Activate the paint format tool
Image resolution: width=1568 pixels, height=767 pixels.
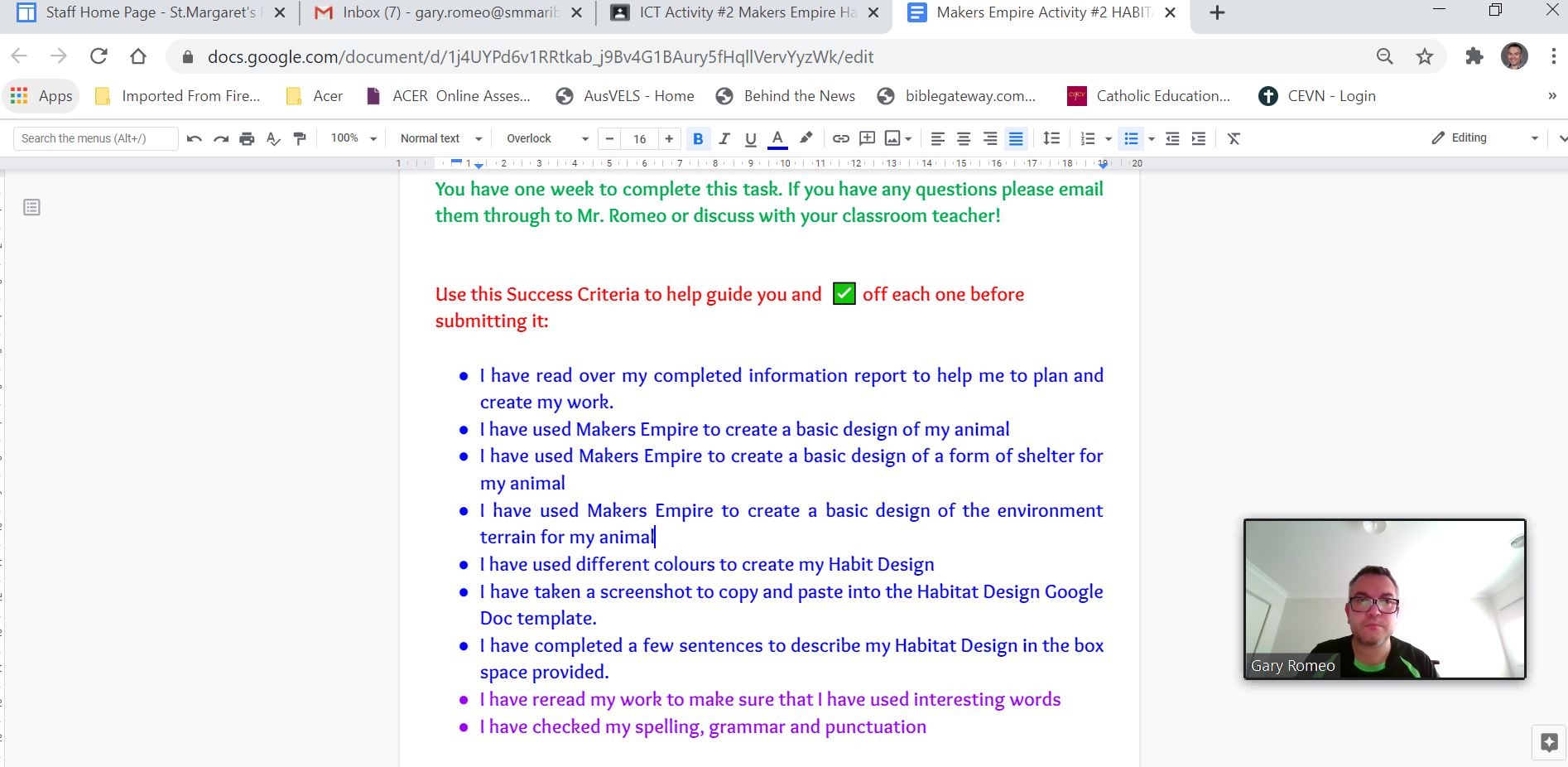pos(300,138)
